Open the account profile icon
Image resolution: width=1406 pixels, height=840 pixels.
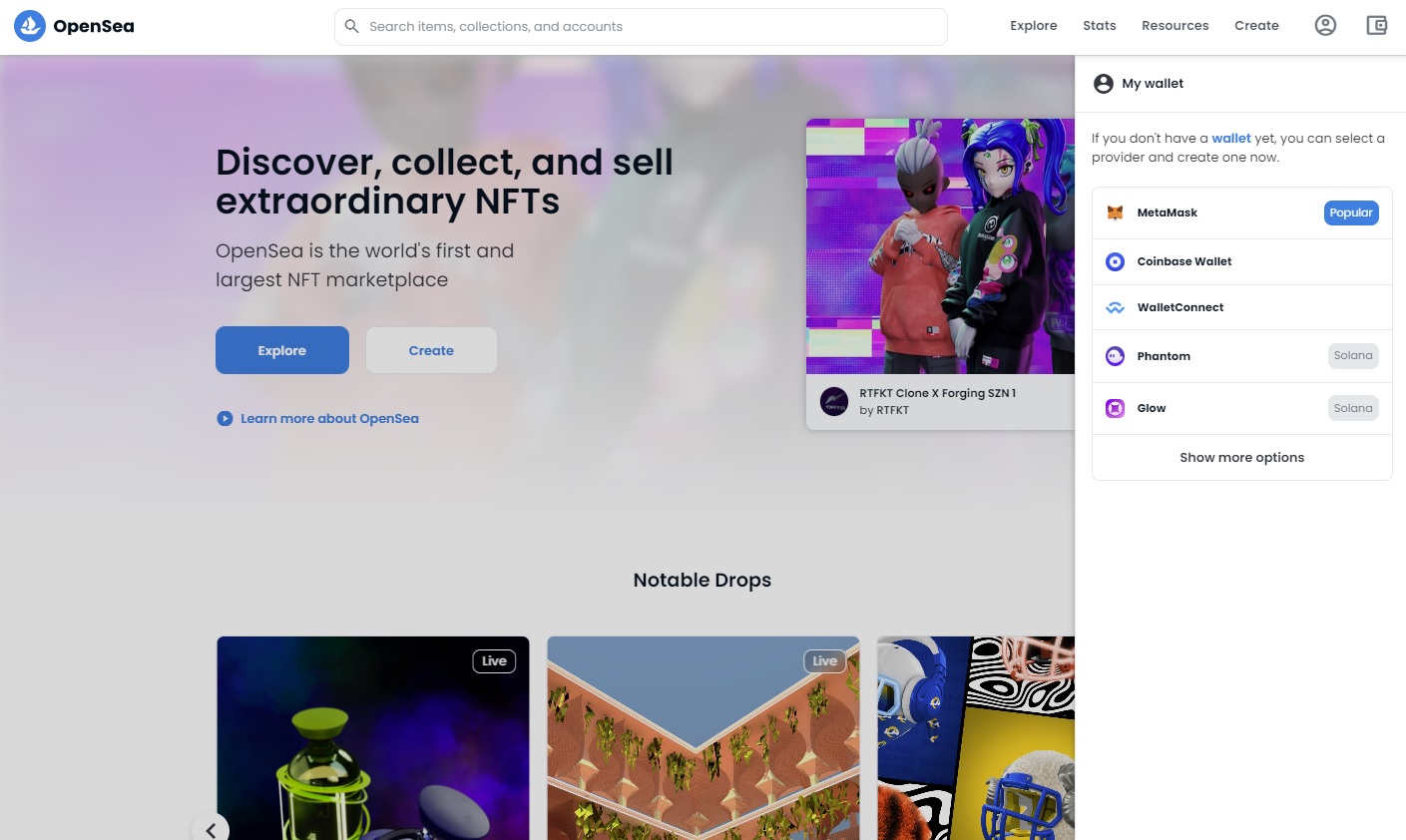click(1325, 25)
